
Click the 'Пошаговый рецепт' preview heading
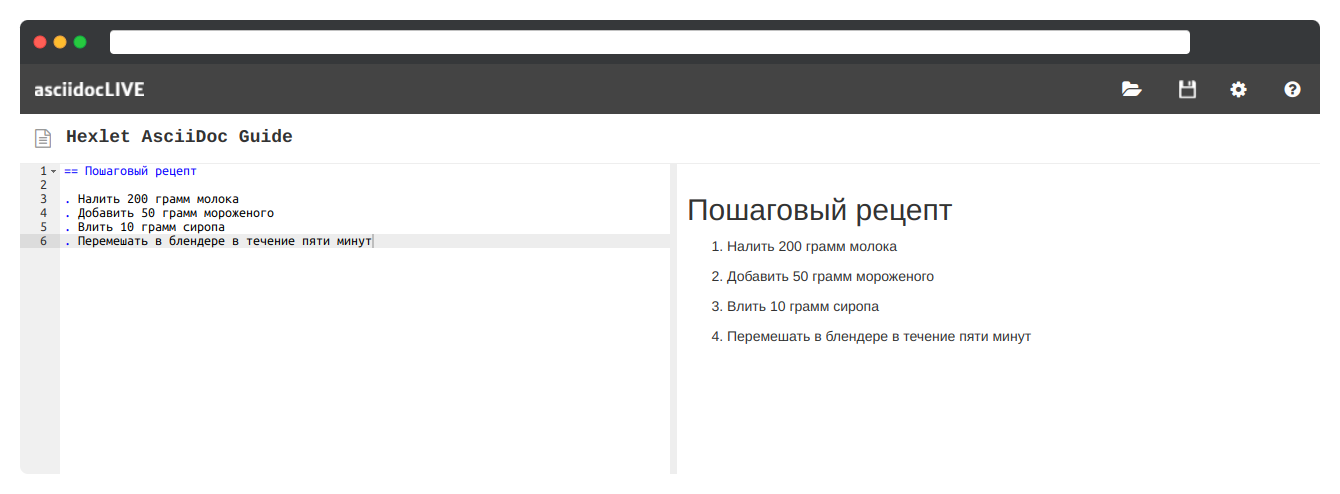(819, 210)
